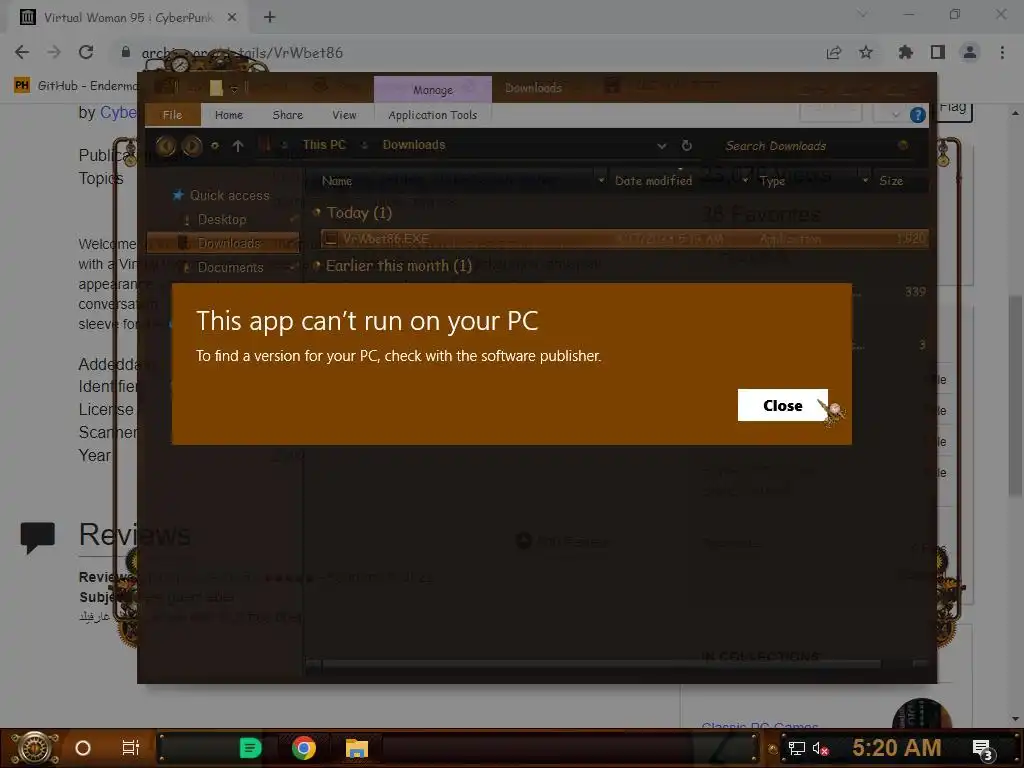Image resolution: width=1024 pixels, height=768 pixels.
Task: Open Chrome extensions puzzle icon
Action: click(x=906, y=52)
